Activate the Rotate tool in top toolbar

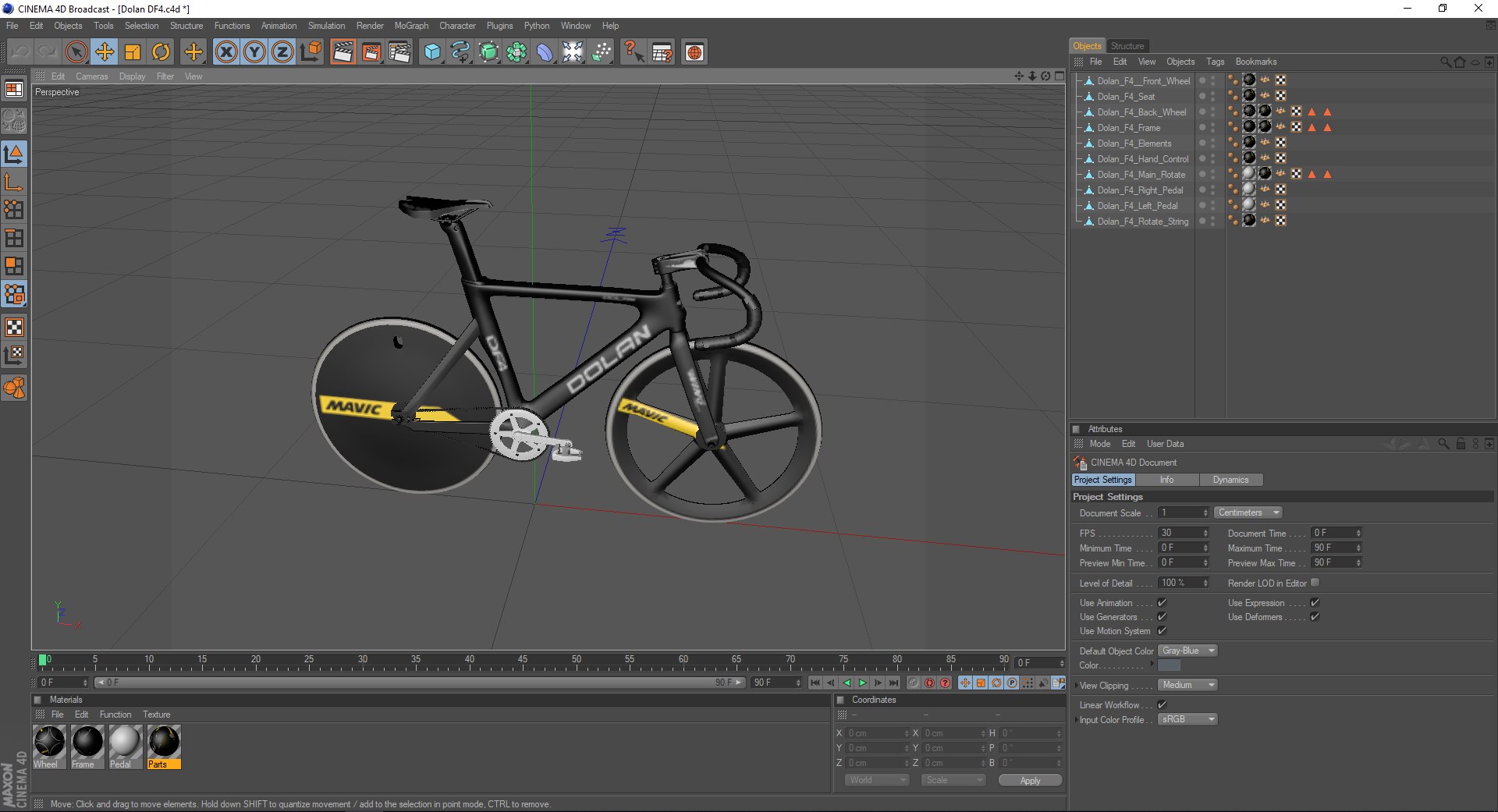point(161,52)
